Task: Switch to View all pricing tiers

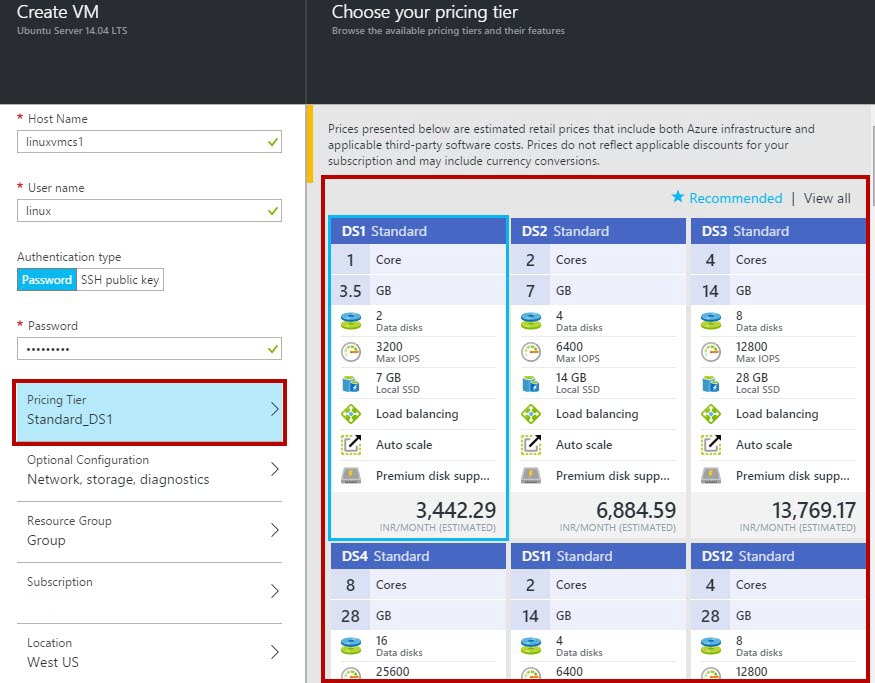Action: click(x=827, y=198)
